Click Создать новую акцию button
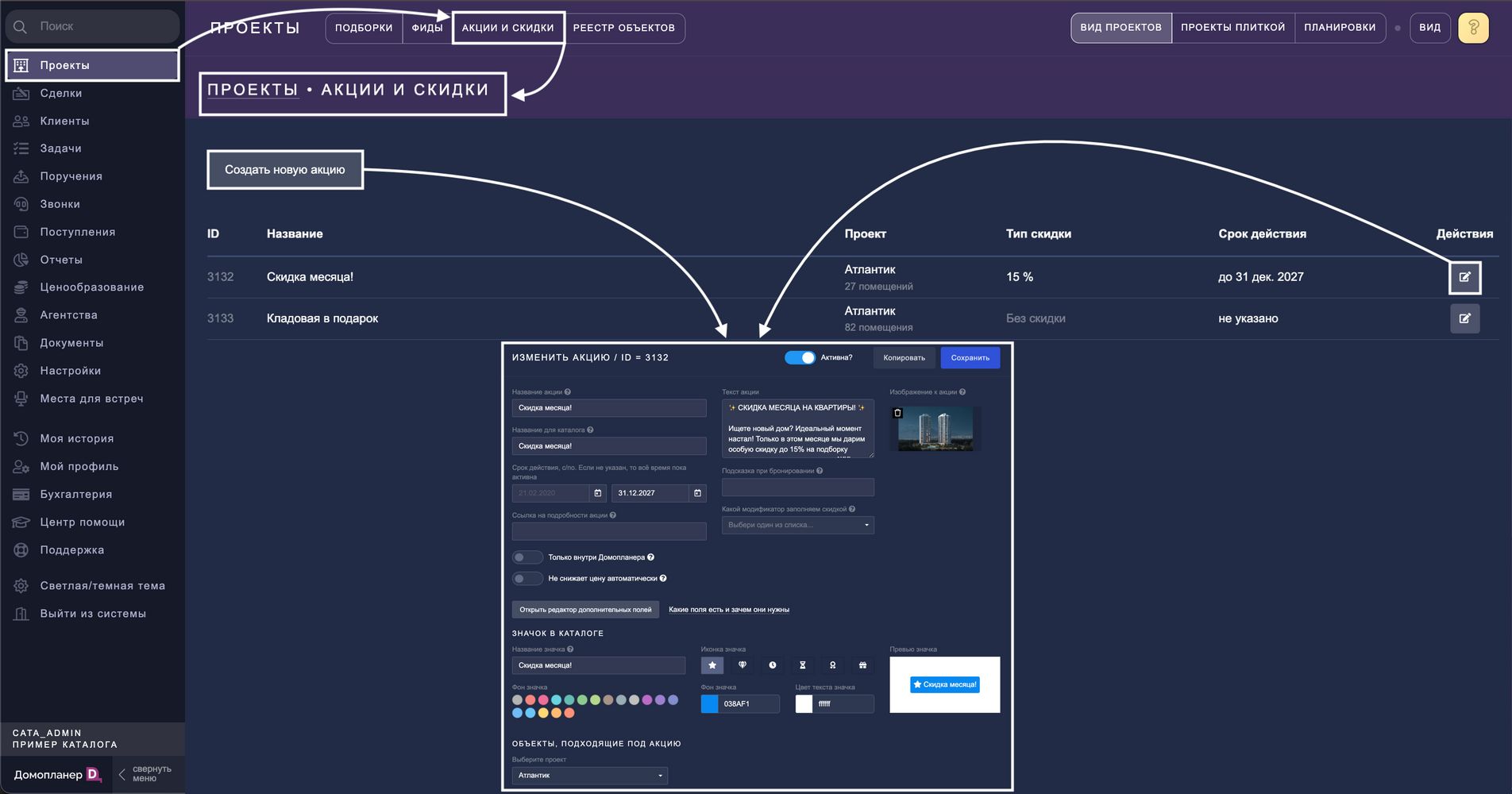 pos(285,170)
